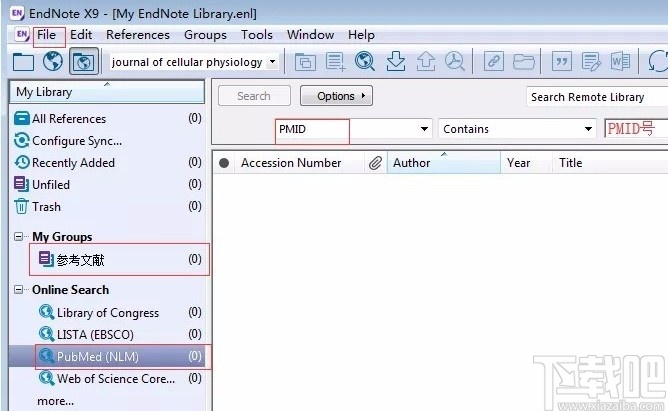Open the Groups menu
The width and height of the screenshot is (668, 411).
pos(205,34)
